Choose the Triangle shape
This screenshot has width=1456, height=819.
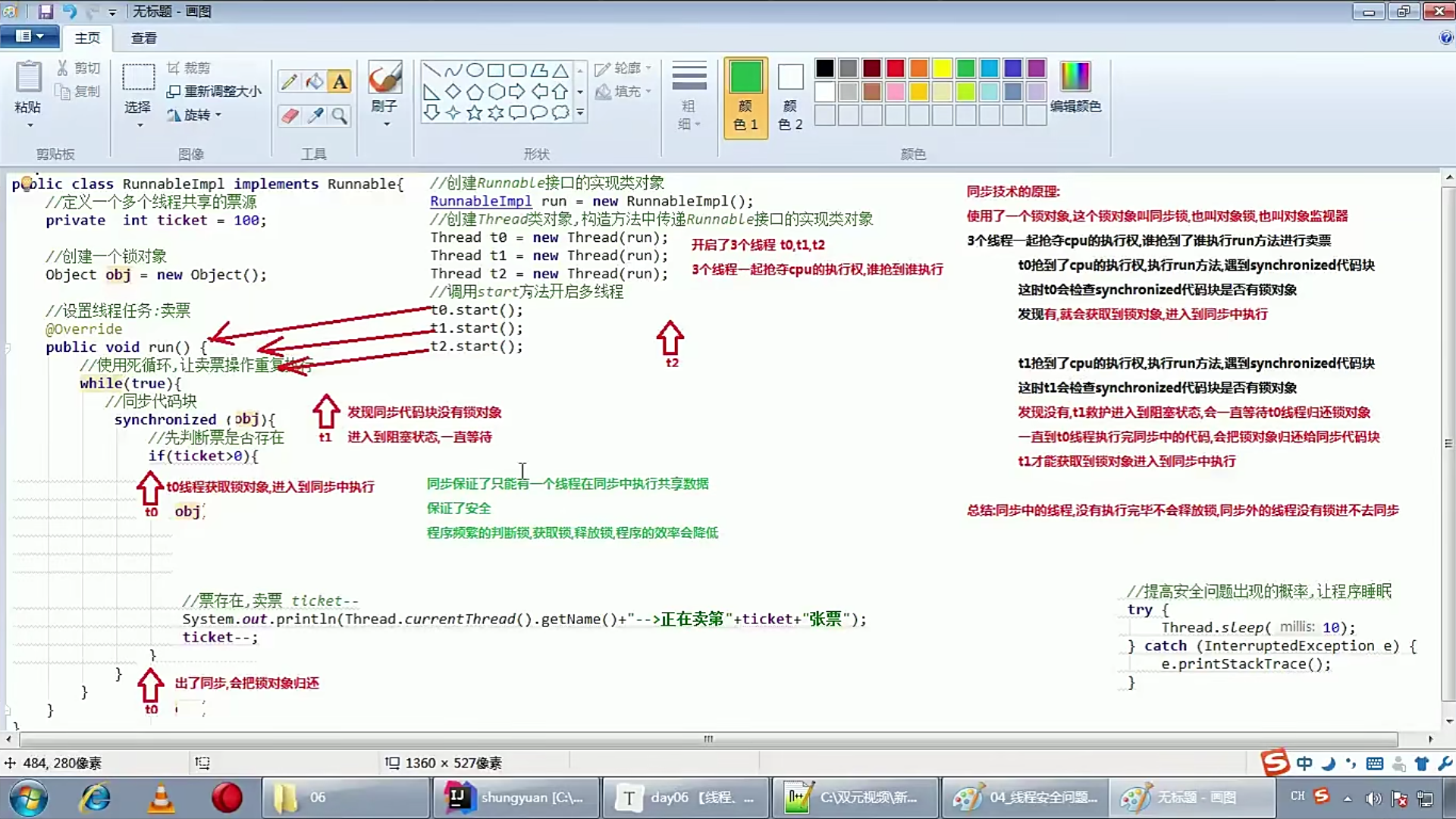[560, 71]
